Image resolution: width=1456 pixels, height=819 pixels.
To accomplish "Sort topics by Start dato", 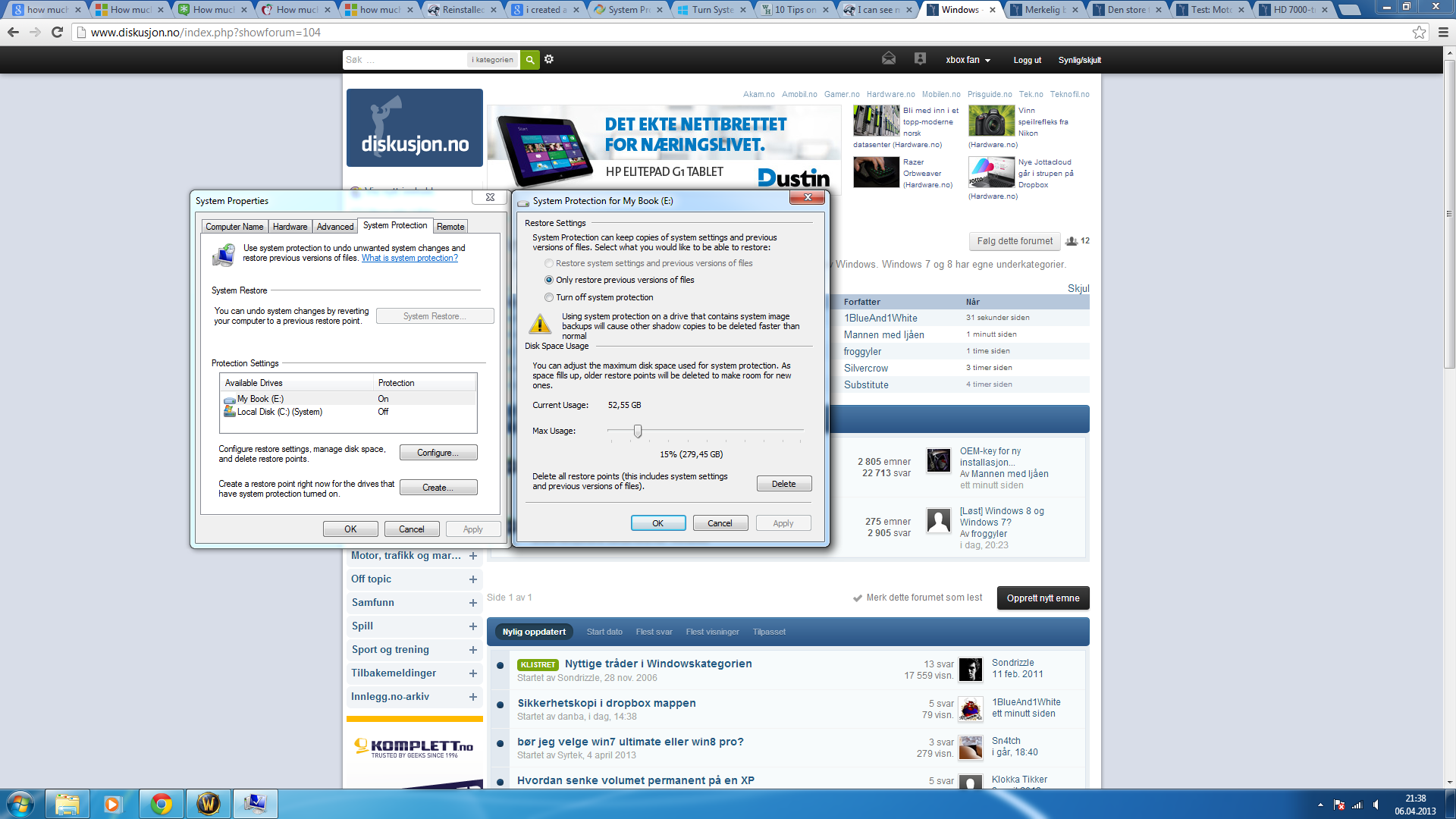I will [x=604, y=632].
